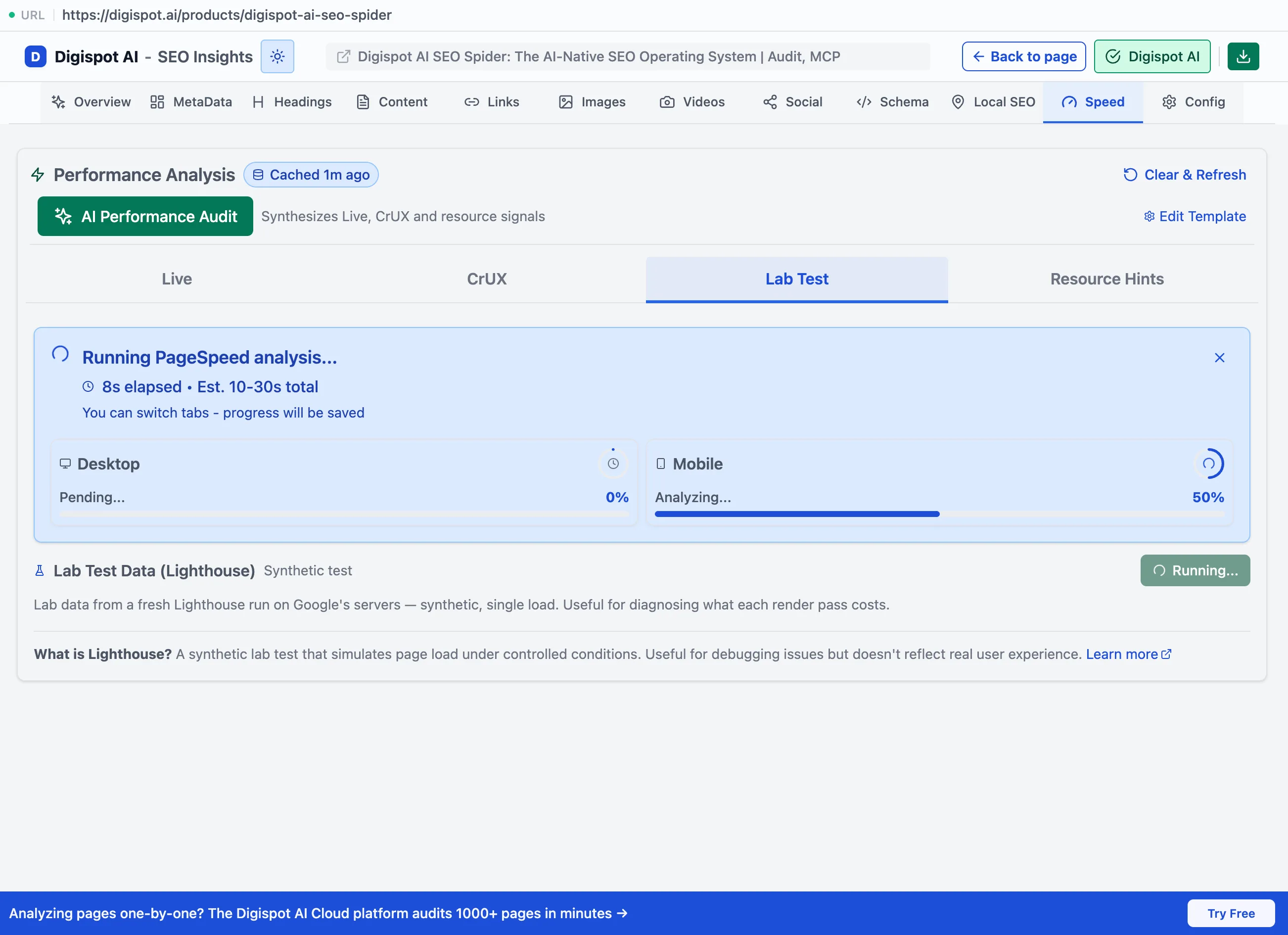
Task: Switch to the Live sub-tab
Action: (177, 279)
